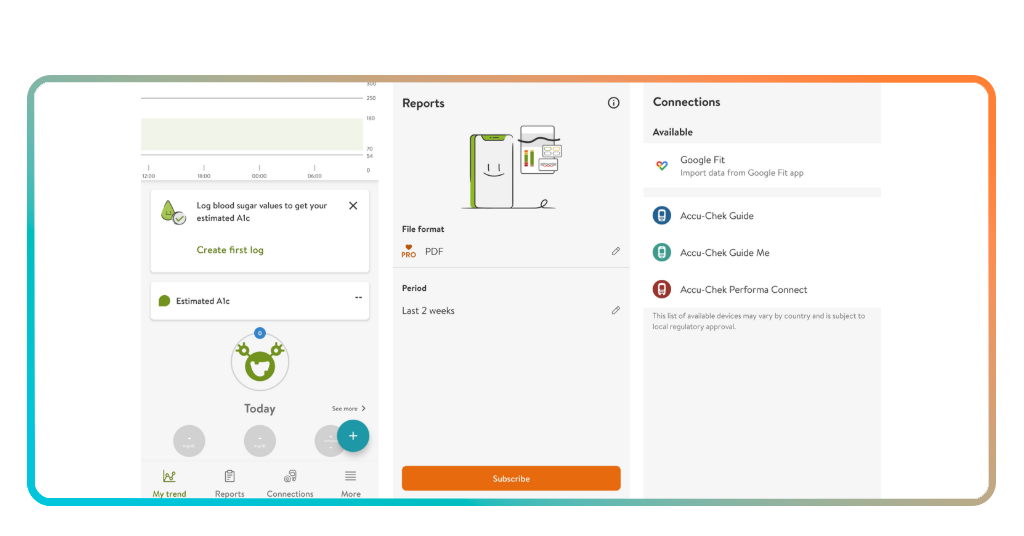1024x536 pixels.
Task: Open the Reports info icon
Action: point(613,103)
